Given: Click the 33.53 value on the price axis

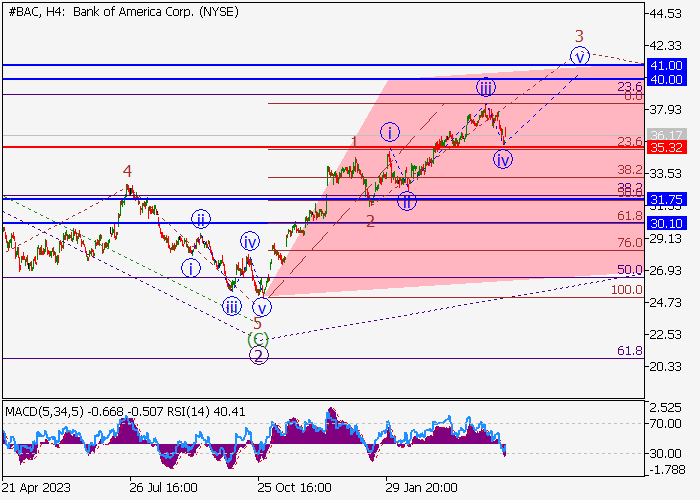Looking at the screenshot, I should tap(666, 174).
